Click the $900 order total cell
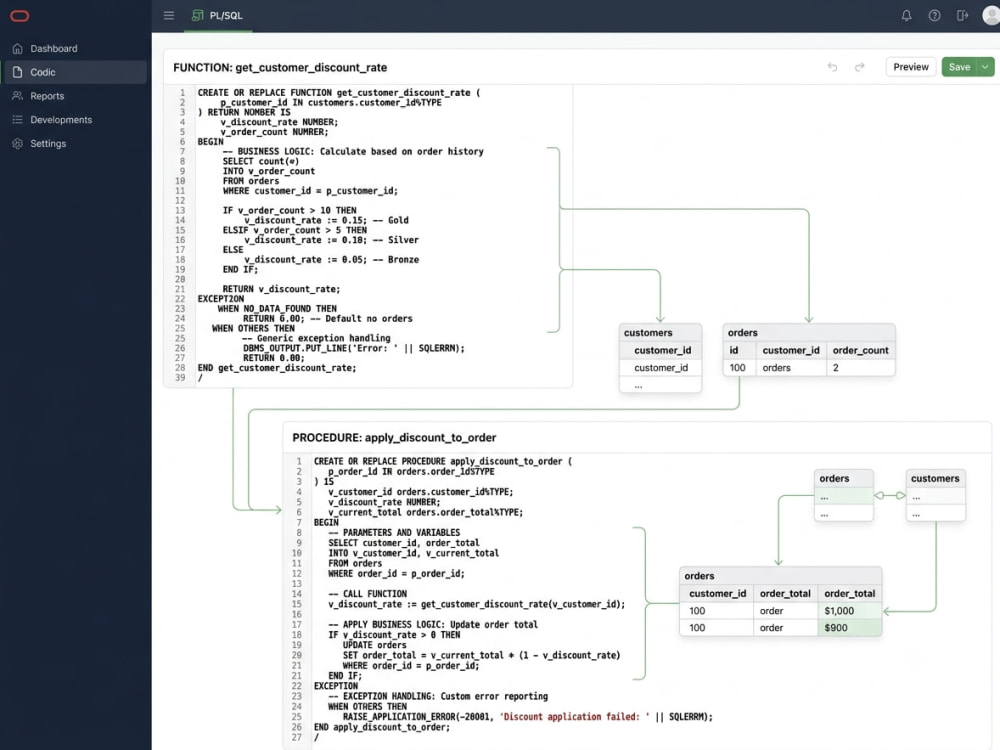Image resolution: width=1000 pixels, height=750 pixels. pyautogui.click(x=849, y=628)
